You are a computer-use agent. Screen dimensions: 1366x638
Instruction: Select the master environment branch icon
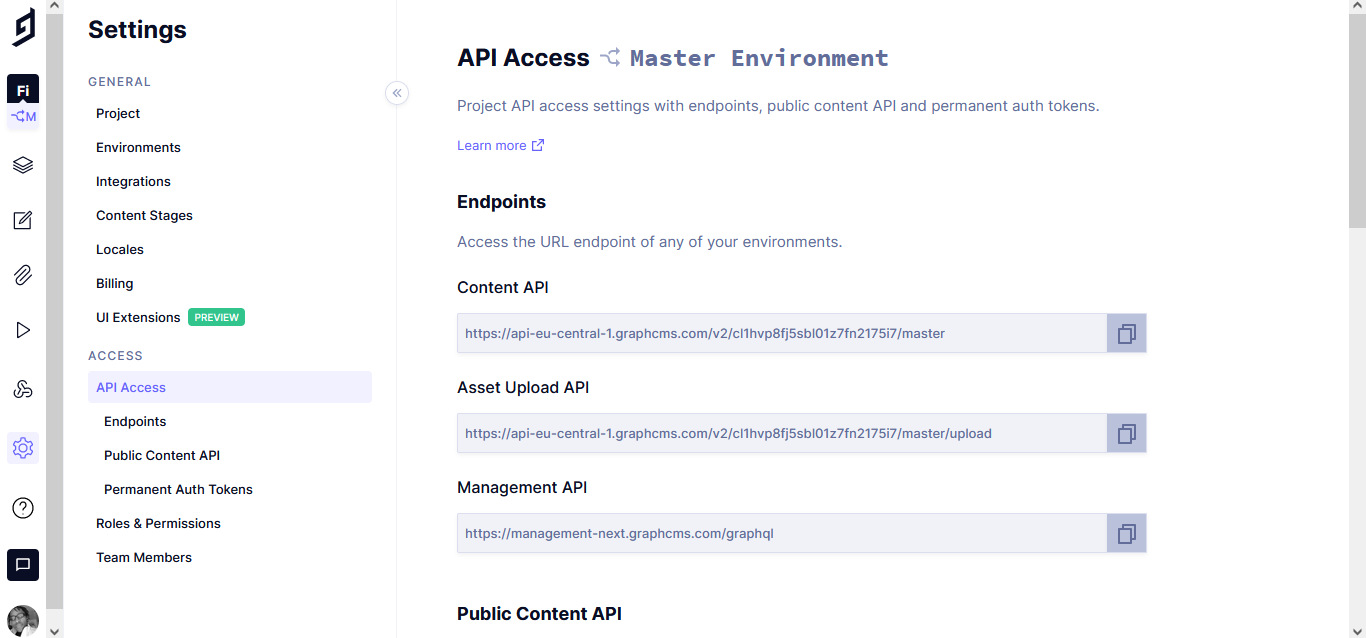tap(23, 117)
